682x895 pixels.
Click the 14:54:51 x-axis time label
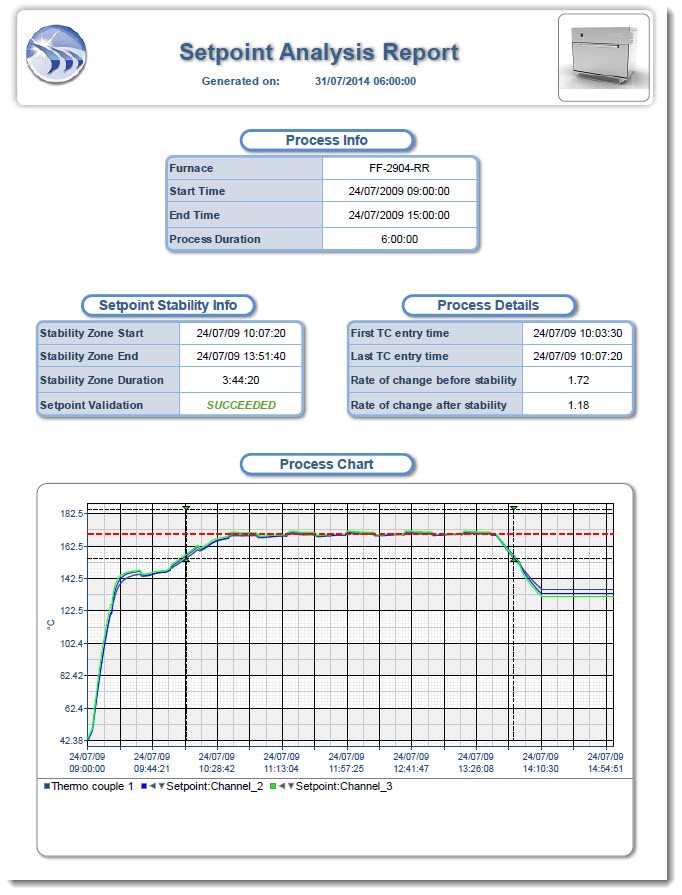point(606,768)
